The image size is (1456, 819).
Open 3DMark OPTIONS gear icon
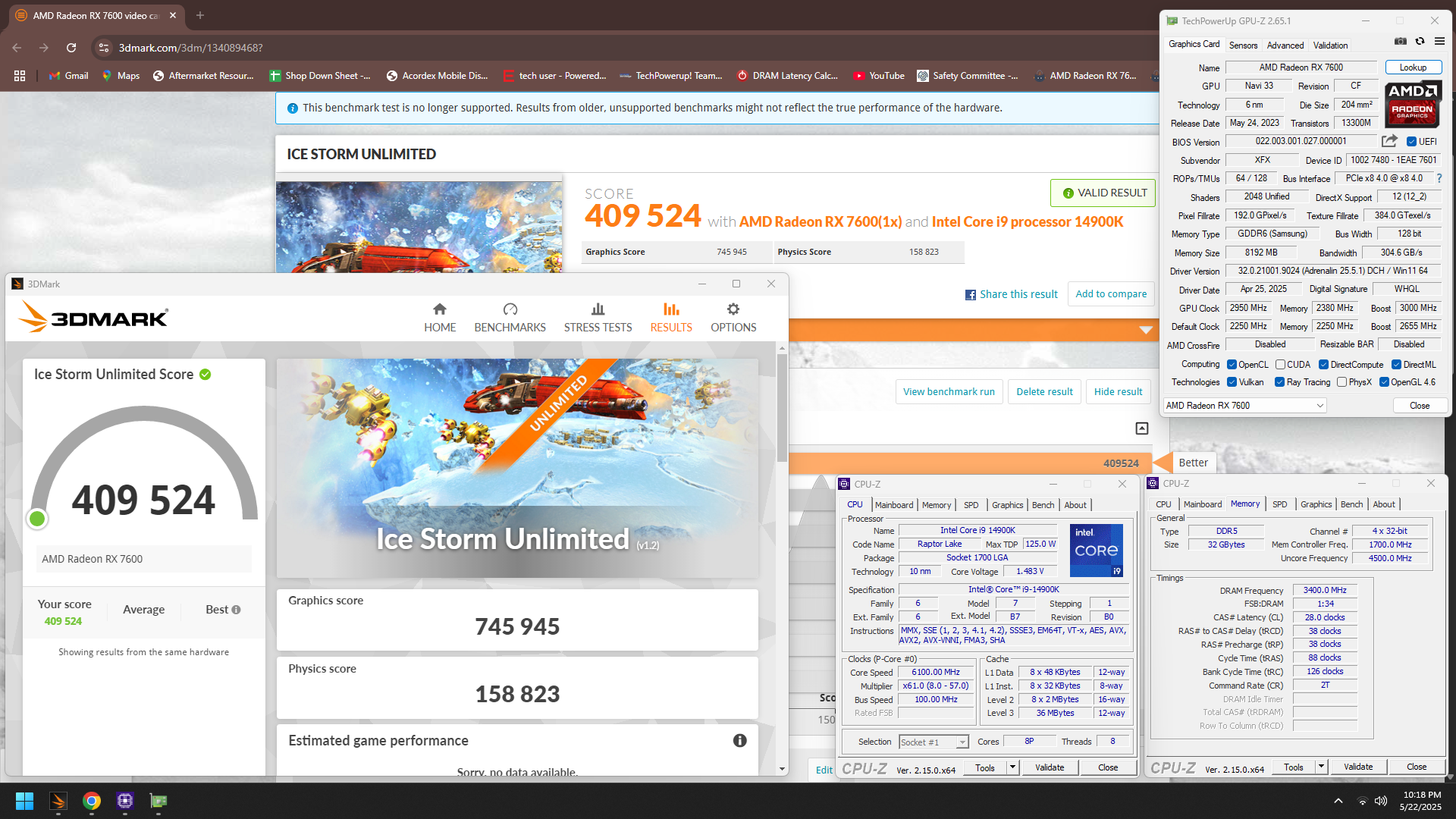(733, 309)
